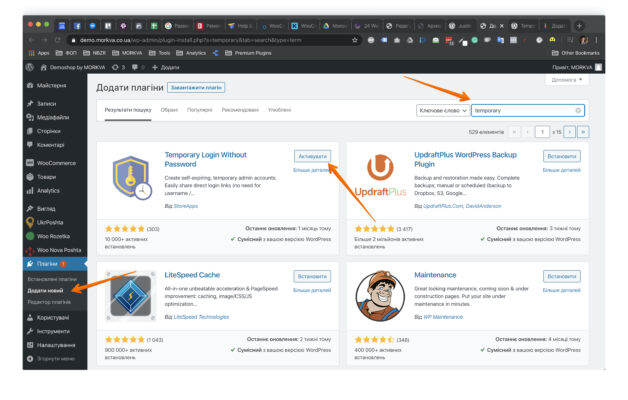Click the Завантажити плагін upload button
The image size is (628, 400).
click(x=196, y=87)
